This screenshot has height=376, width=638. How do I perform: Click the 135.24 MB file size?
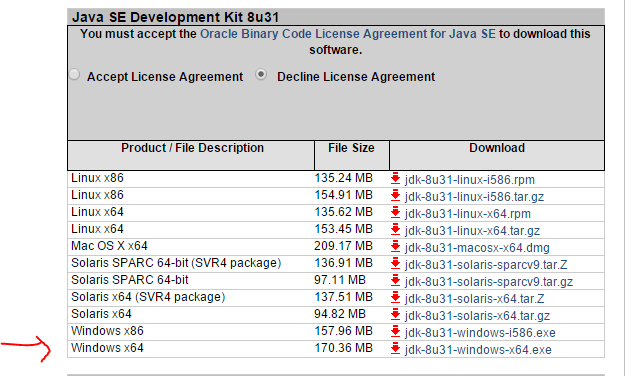(x=343, y=178)
